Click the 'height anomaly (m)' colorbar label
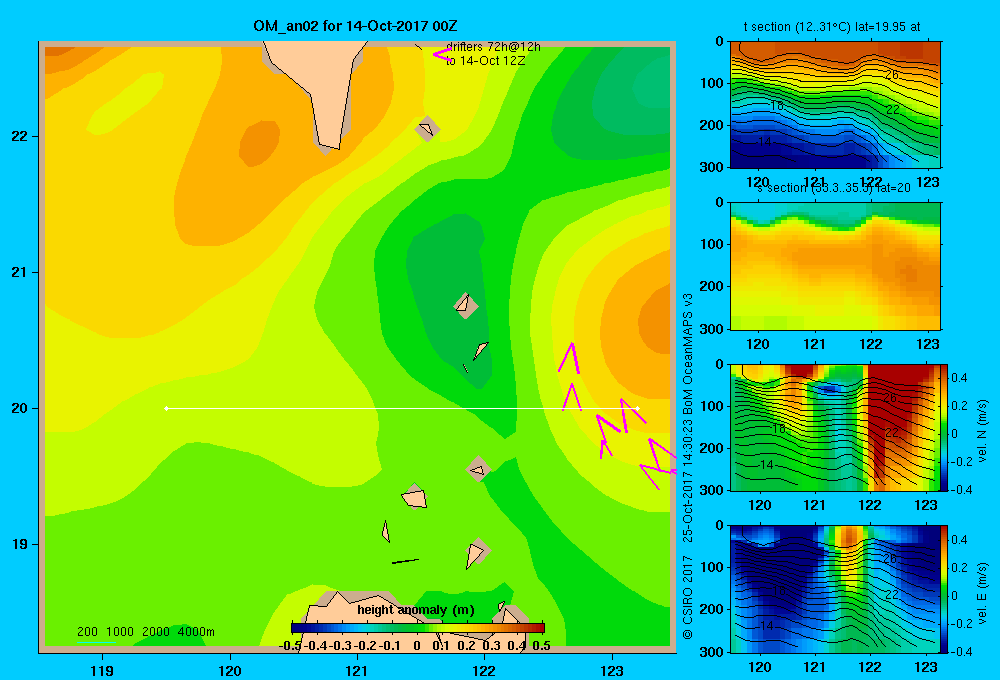Image resolution: width=1000 pixels, height=680 pixels. tap(416, 610)
